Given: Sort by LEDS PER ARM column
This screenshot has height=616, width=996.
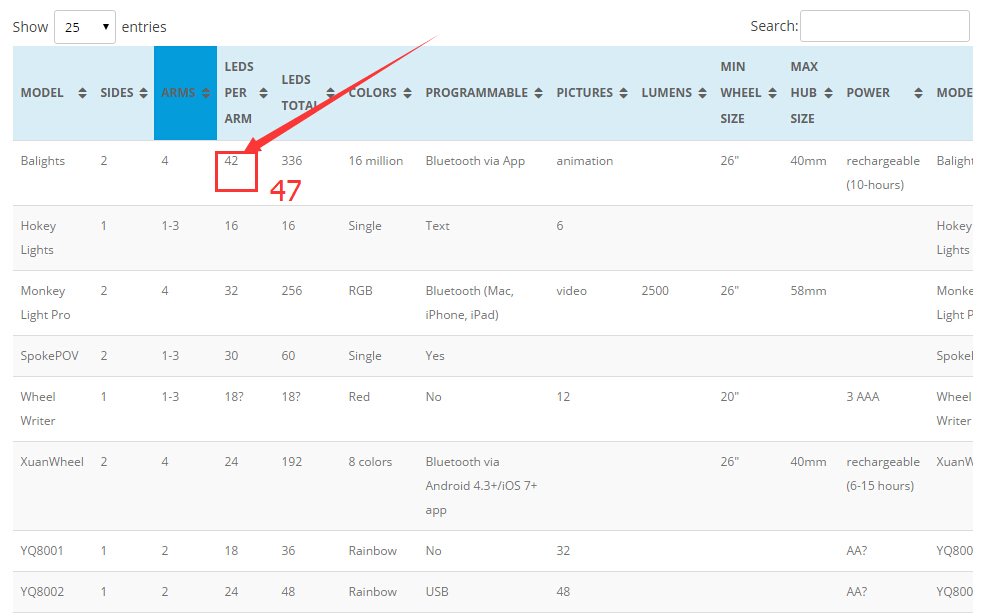Looking at the screenshot, I should (x=245, y=93).
